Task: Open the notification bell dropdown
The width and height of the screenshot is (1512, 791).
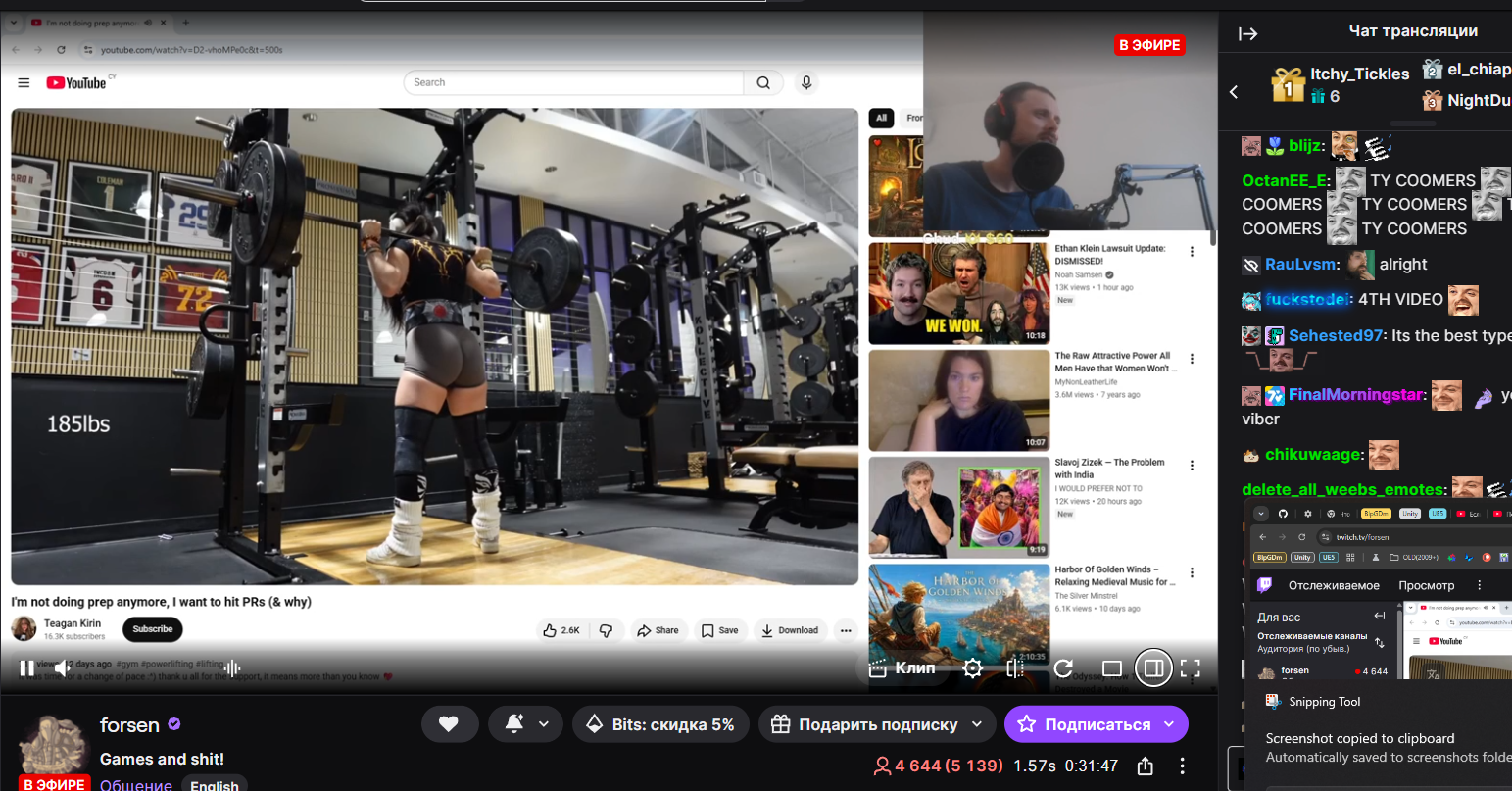Action: point(525,724)
